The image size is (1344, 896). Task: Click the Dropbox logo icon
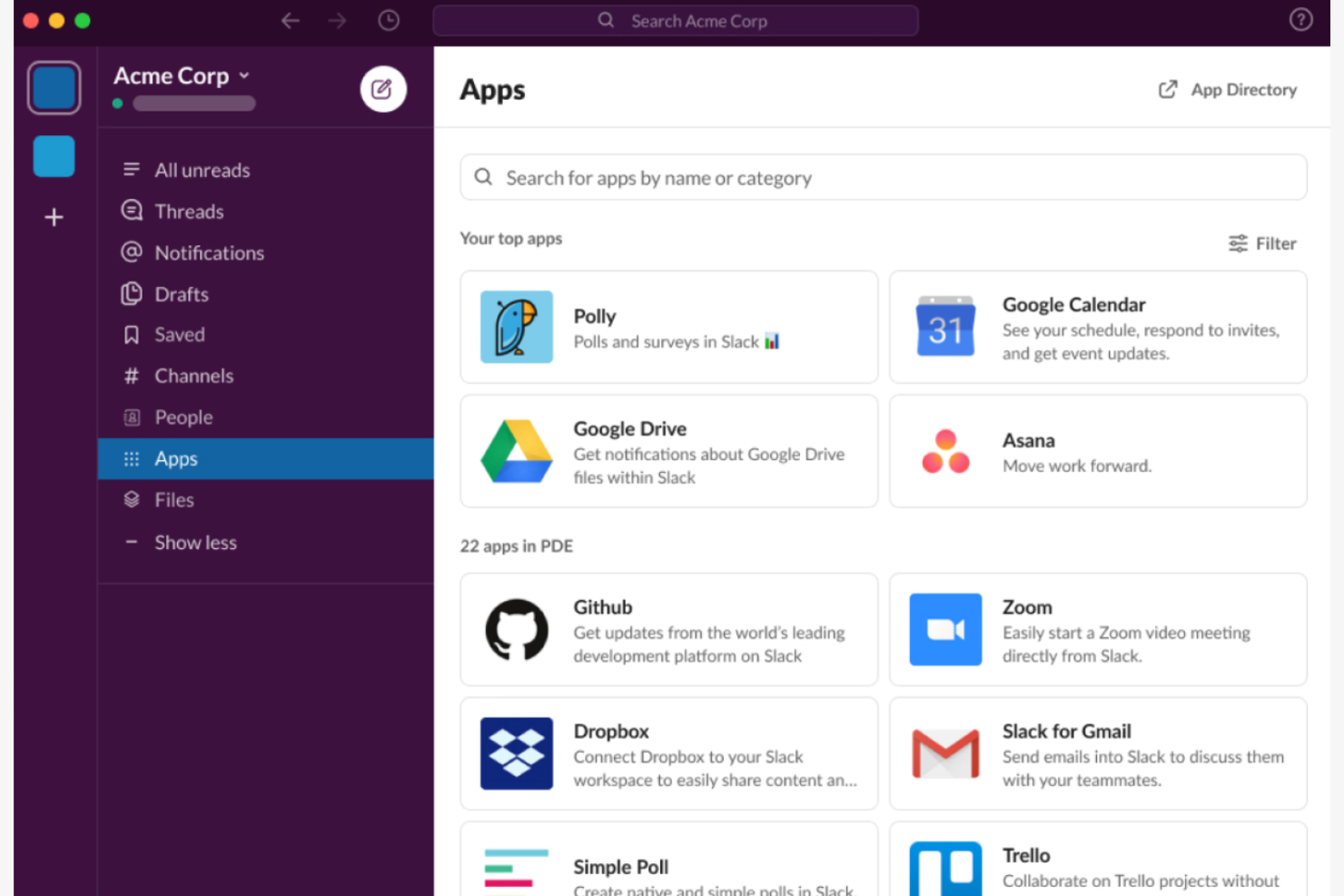point(517,753)
